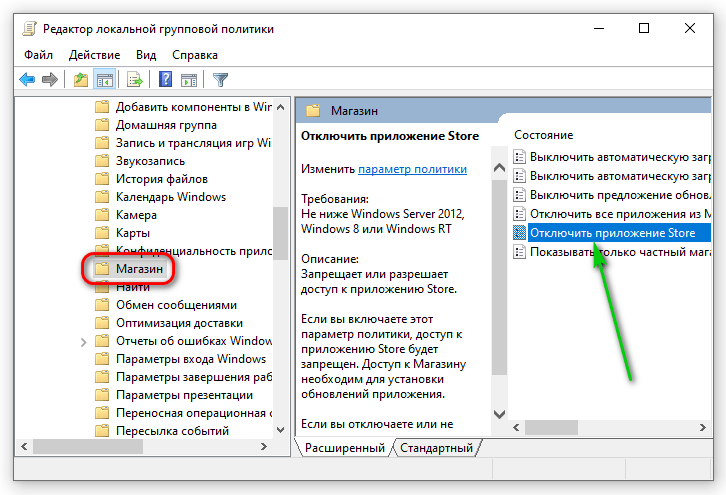Click folder icon beside Камера

(102, 215)
